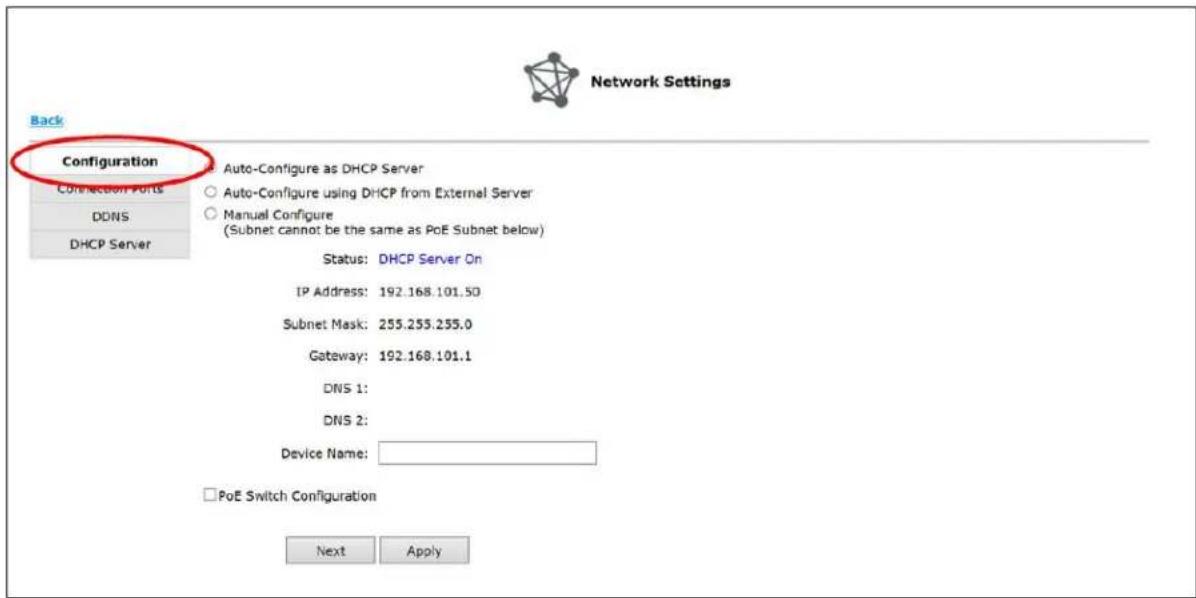
Task: Click the Next button
Action: click(330, 551)
